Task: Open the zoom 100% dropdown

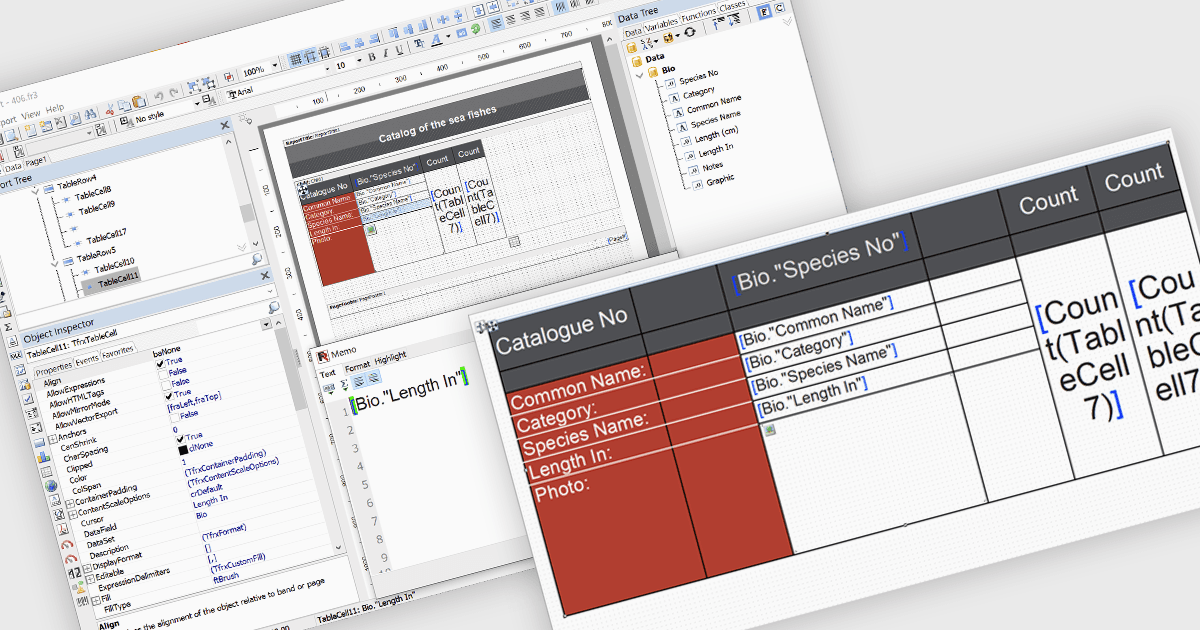Action: 274,65
